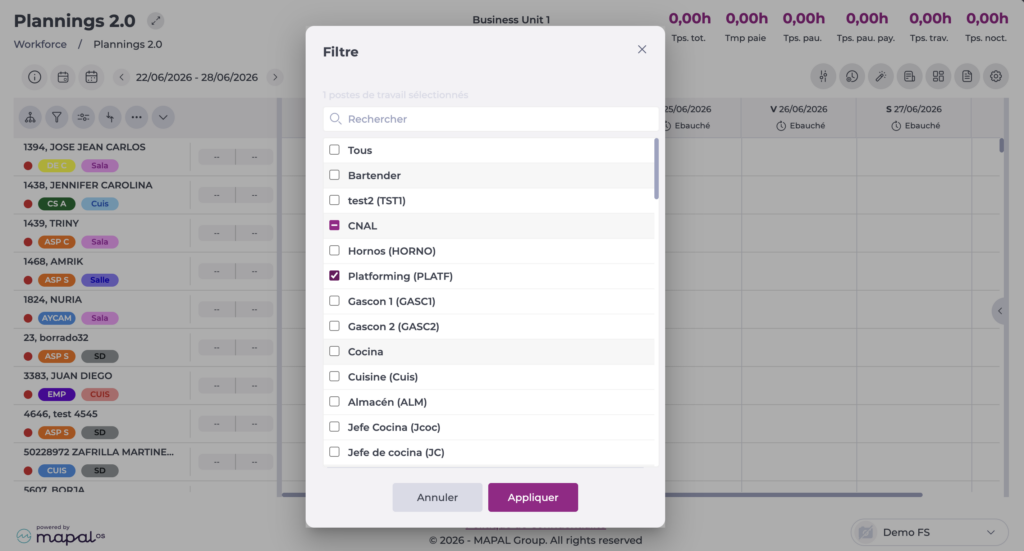Check the Bartender checkbox
This screenshot has height=551, width=1024.
(x=334, y=175)
